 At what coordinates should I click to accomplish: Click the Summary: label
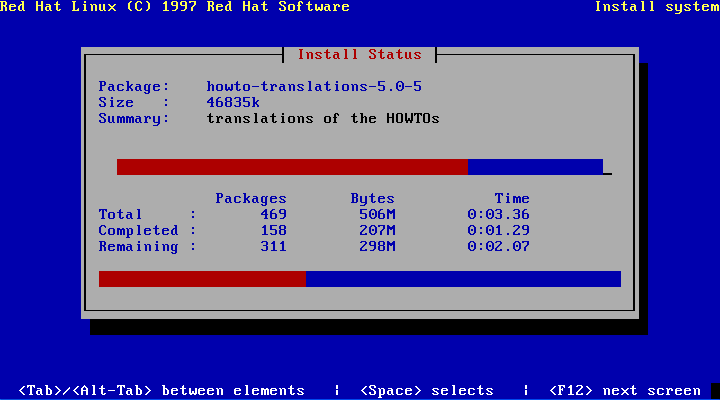(x=134, y=118)
